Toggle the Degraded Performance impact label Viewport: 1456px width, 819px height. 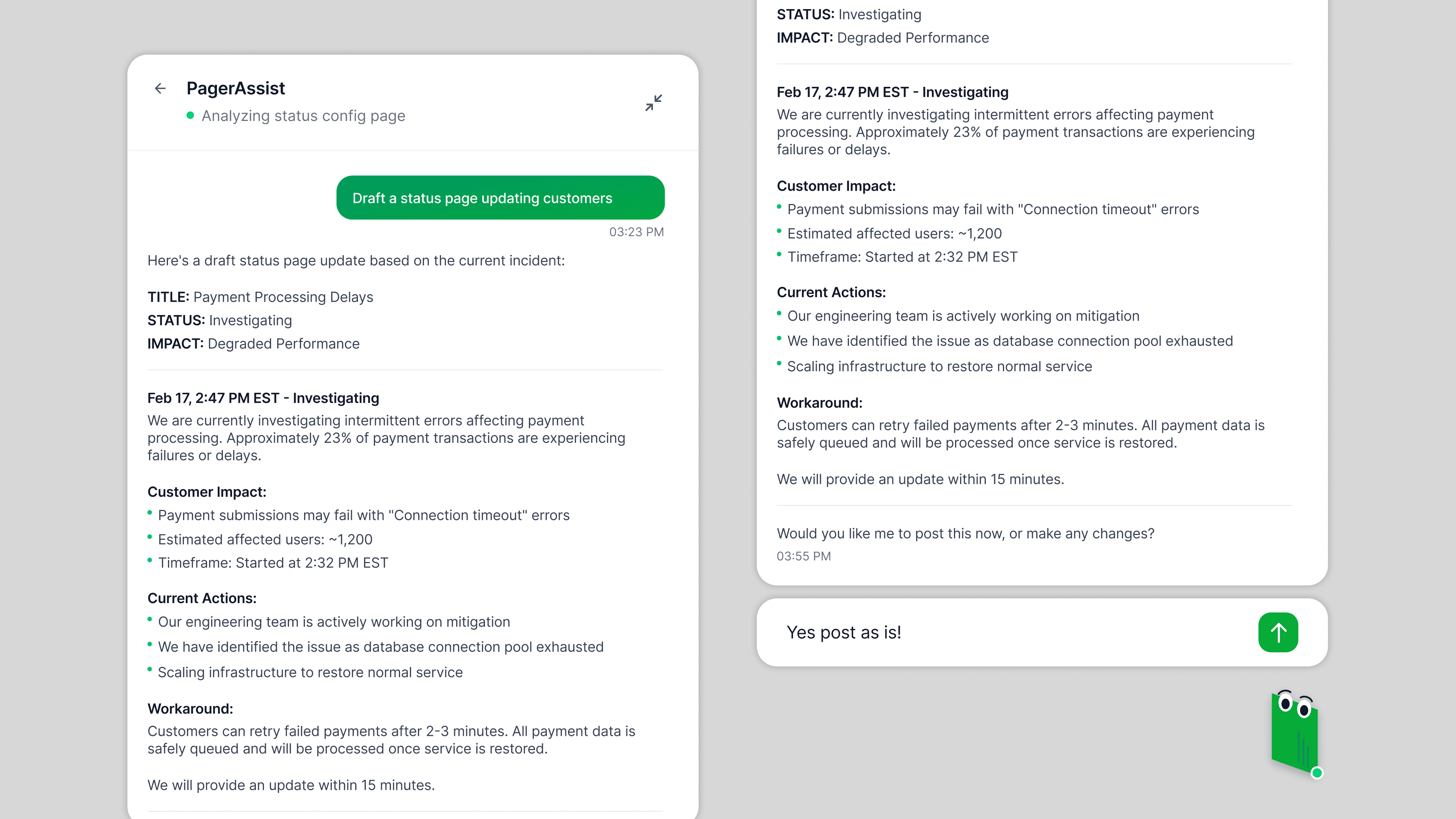283,343
